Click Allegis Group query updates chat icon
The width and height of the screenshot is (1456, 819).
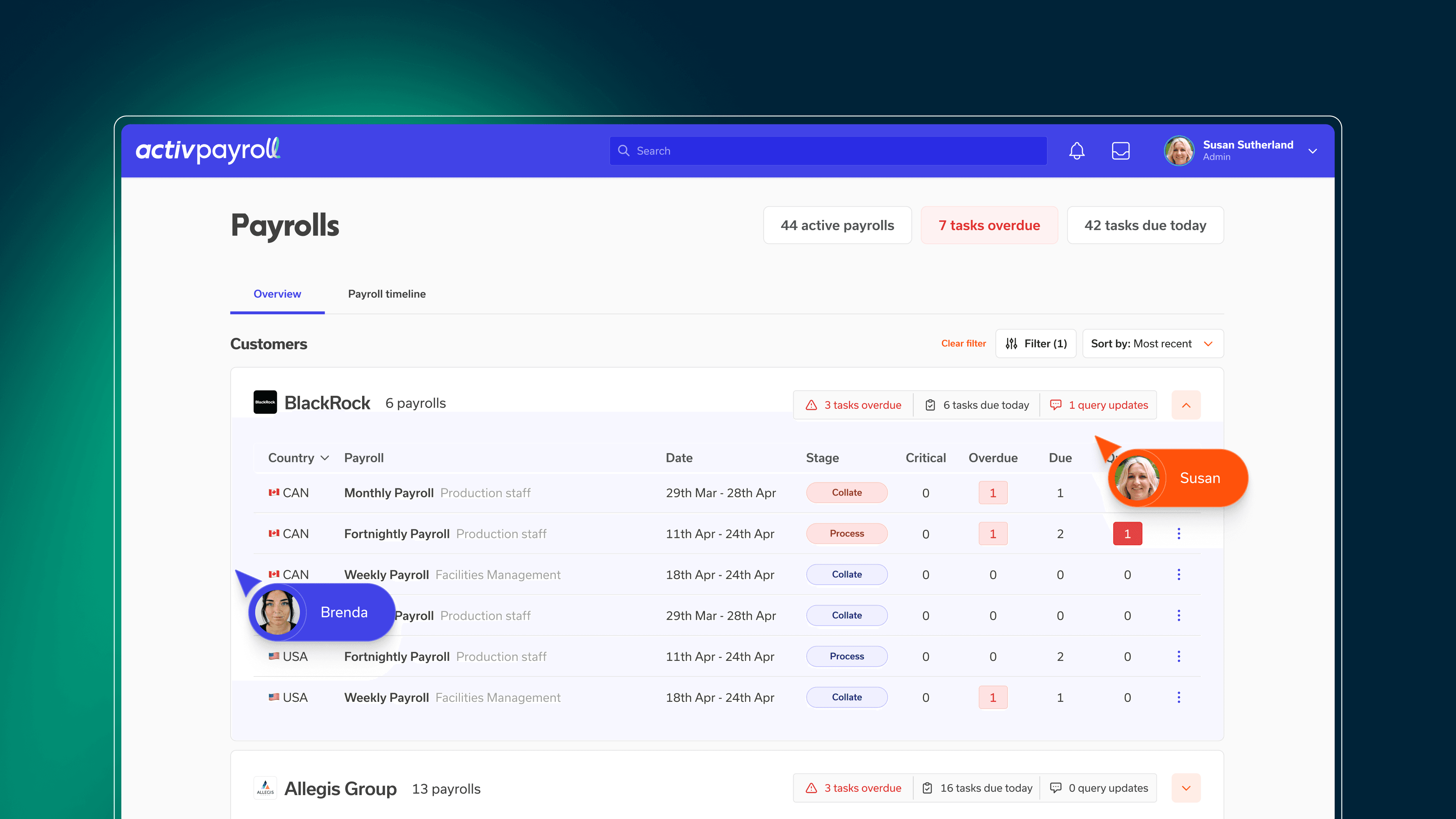[x=1055, y=788]
